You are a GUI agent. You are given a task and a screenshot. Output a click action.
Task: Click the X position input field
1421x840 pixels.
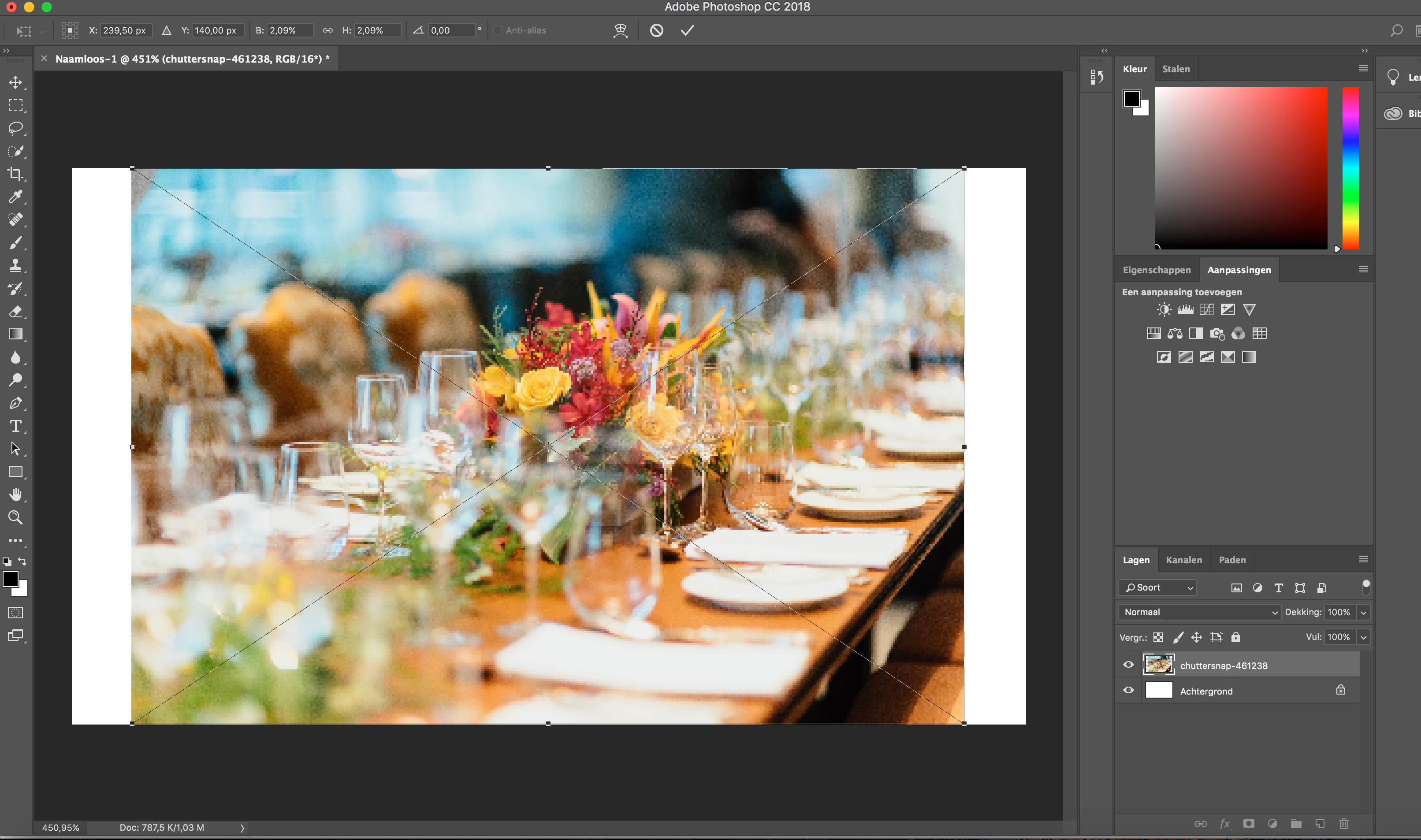(x=126, y=30)
